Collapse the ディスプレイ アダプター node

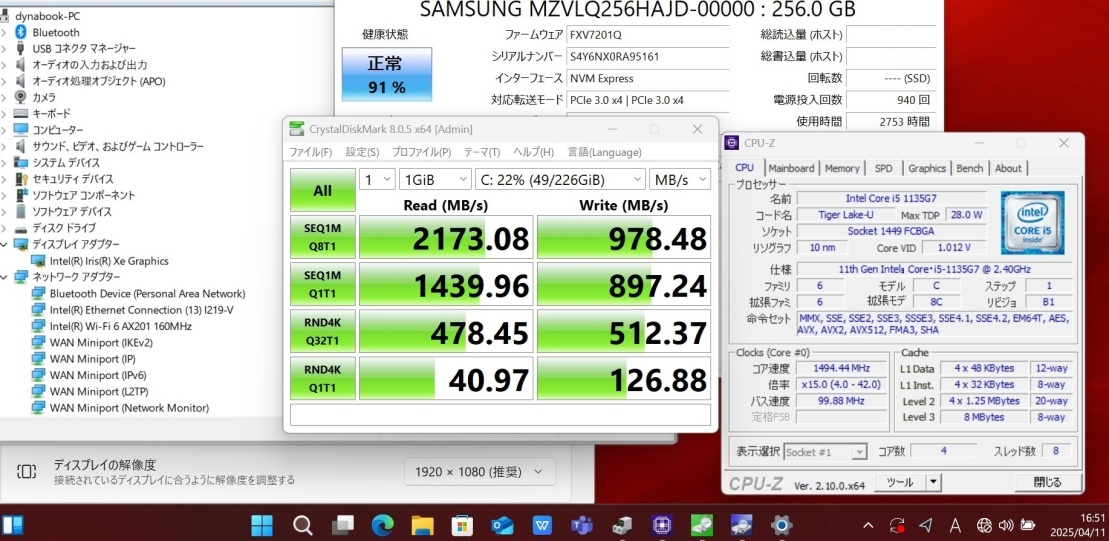coord(5,245)
